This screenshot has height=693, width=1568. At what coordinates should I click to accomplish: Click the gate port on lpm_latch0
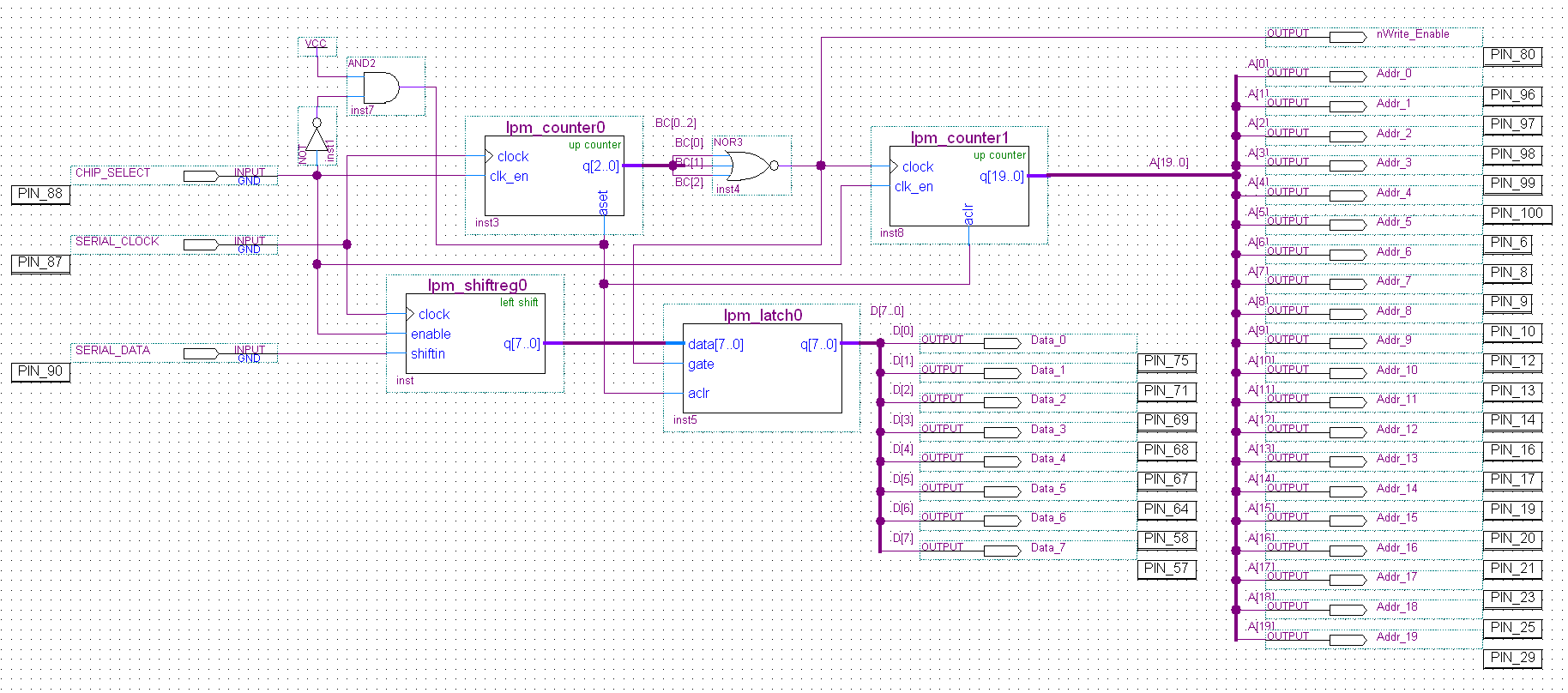701,365
